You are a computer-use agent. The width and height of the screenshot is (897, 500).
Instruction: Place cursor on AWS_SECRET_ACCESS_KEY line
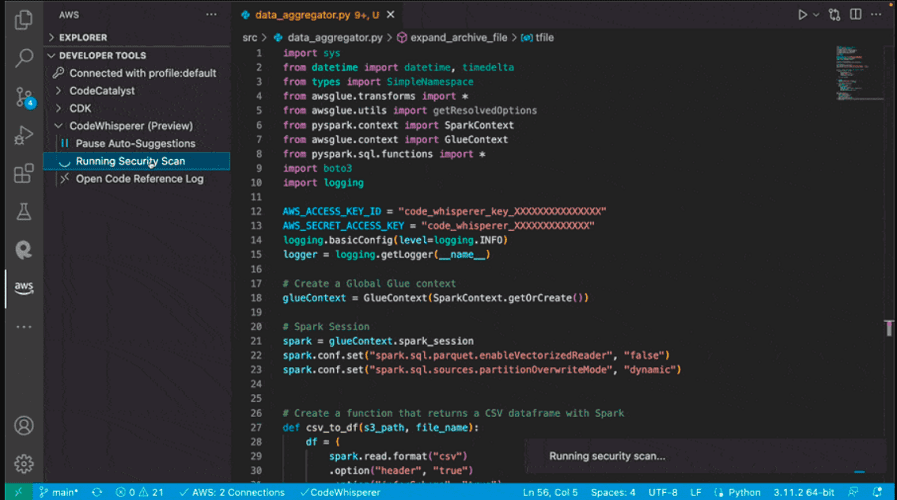438,225
